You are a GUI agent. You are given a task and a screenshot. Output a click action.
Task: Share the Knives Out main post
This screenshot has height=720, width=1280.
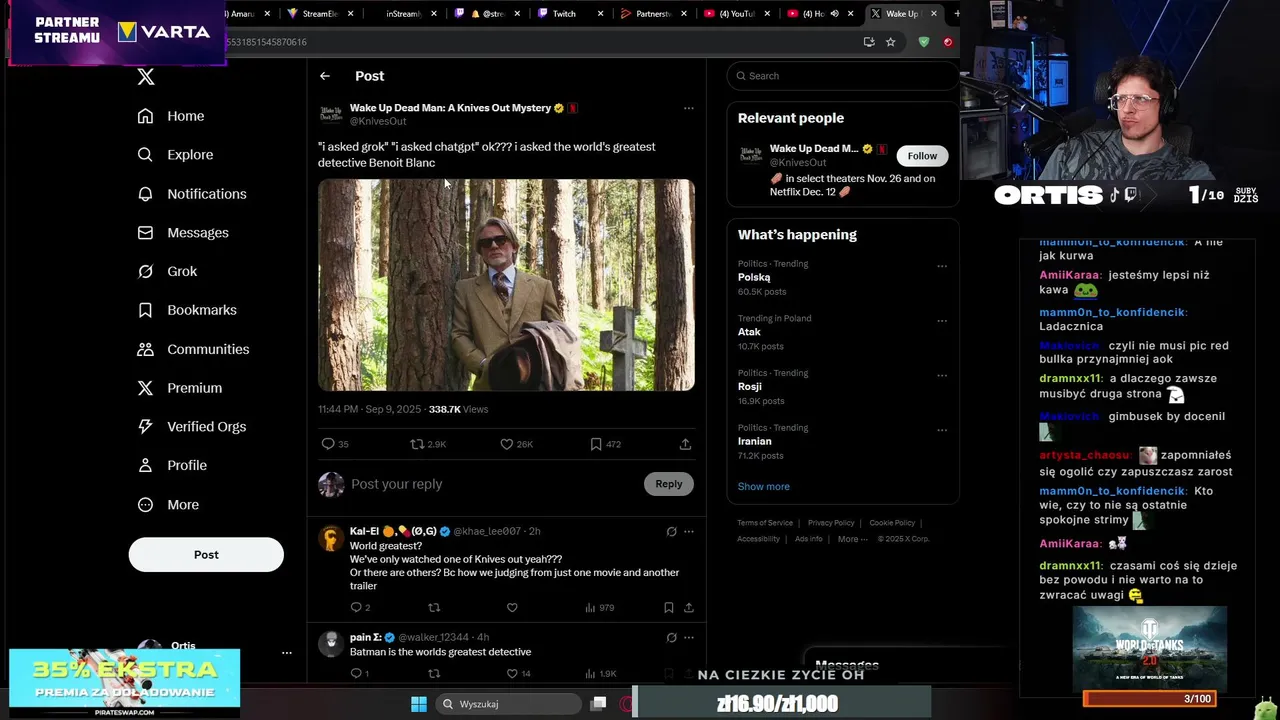pyautogui.click(x=685, y=444)
